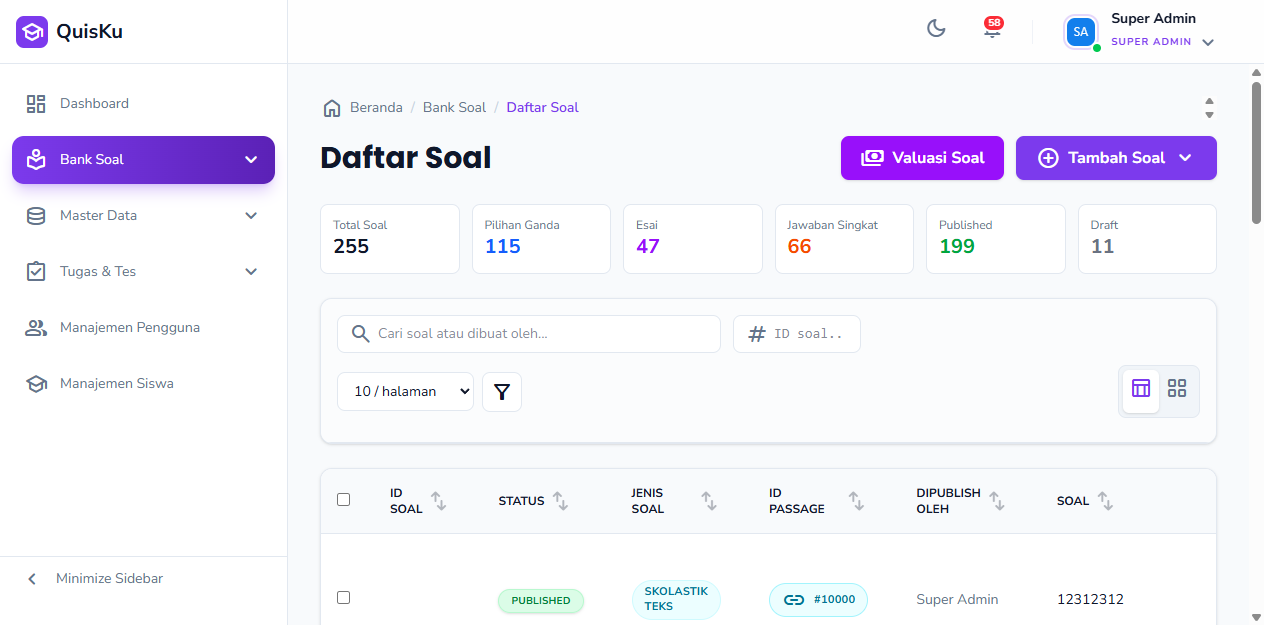Click the Total Soal 255 stat card

pos(390,239)
